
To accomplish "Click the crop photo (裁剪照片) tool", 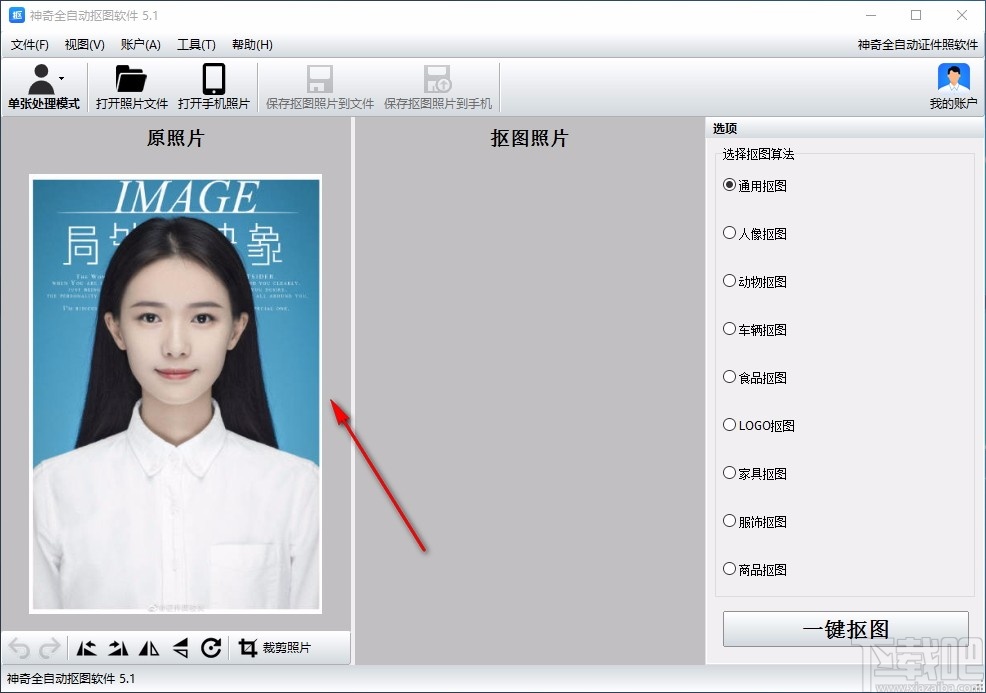I will [275, 648].
